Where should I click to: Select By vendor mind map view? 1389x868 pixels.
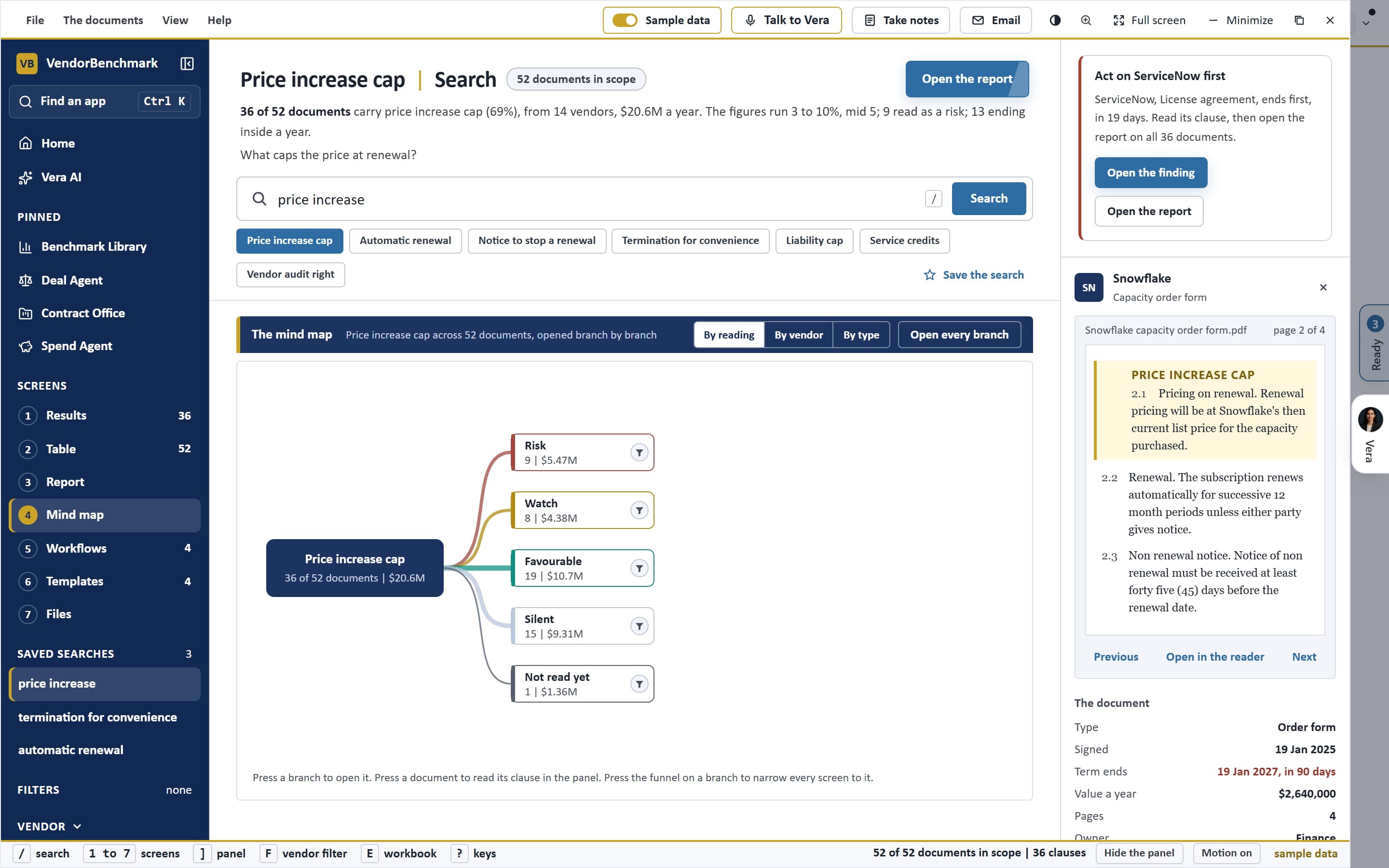pyautogui.click(x=798, y=335)
